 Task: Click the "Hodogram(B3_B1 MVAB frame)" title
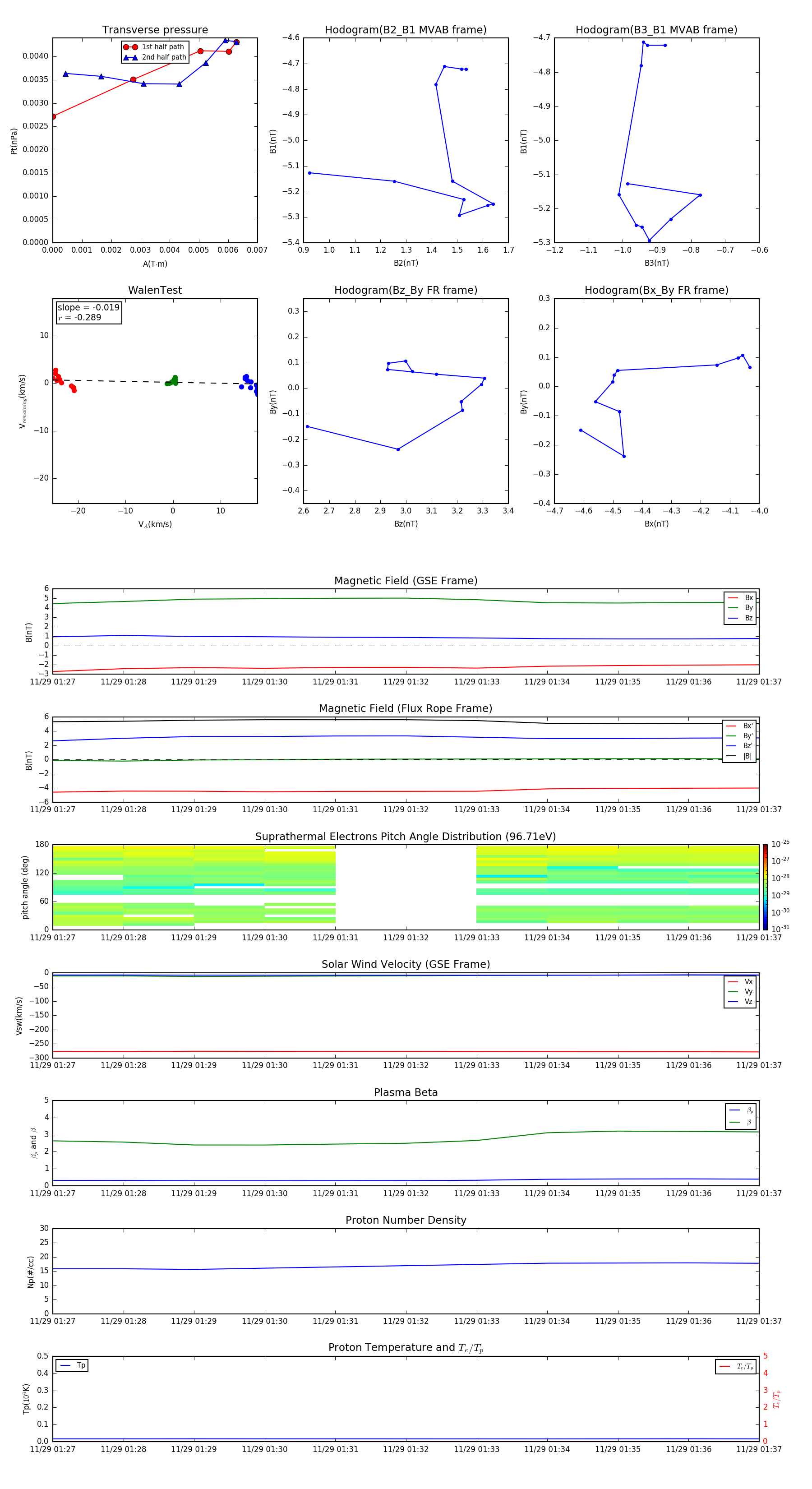tap(656, 30)
